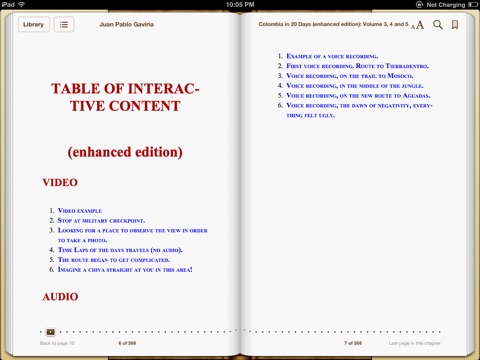Tap the '6 of 266' page indicator
480x360 pixels.
(x=127, y=343)
